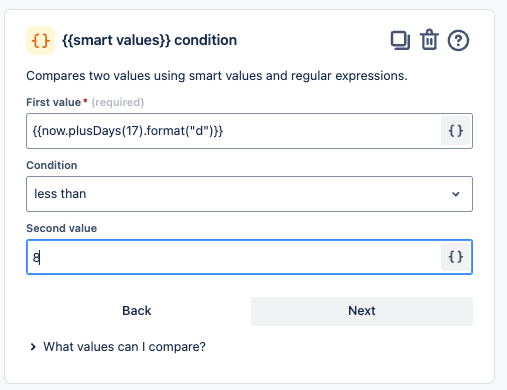Screen dimensions: 507x390
Task: Click the duplicate component icon
Action: click(x=400, y=40)
